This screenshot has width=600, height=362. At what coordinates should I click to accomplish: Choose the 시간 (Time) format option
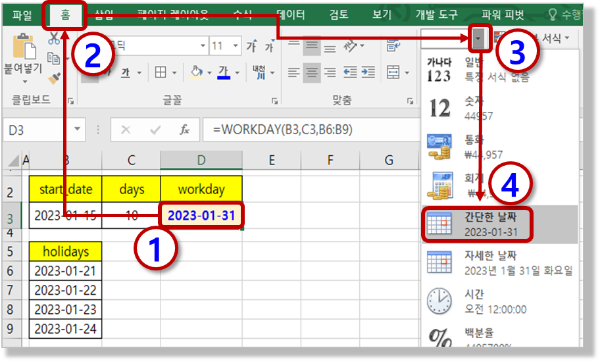(x=499, y=302)
